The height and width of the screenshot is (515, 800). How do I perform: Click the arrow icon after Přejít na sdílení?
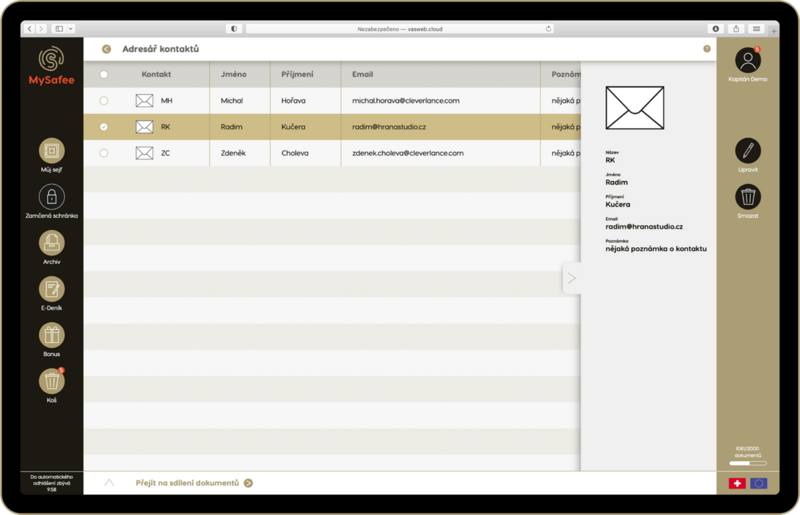pos(248,483)
